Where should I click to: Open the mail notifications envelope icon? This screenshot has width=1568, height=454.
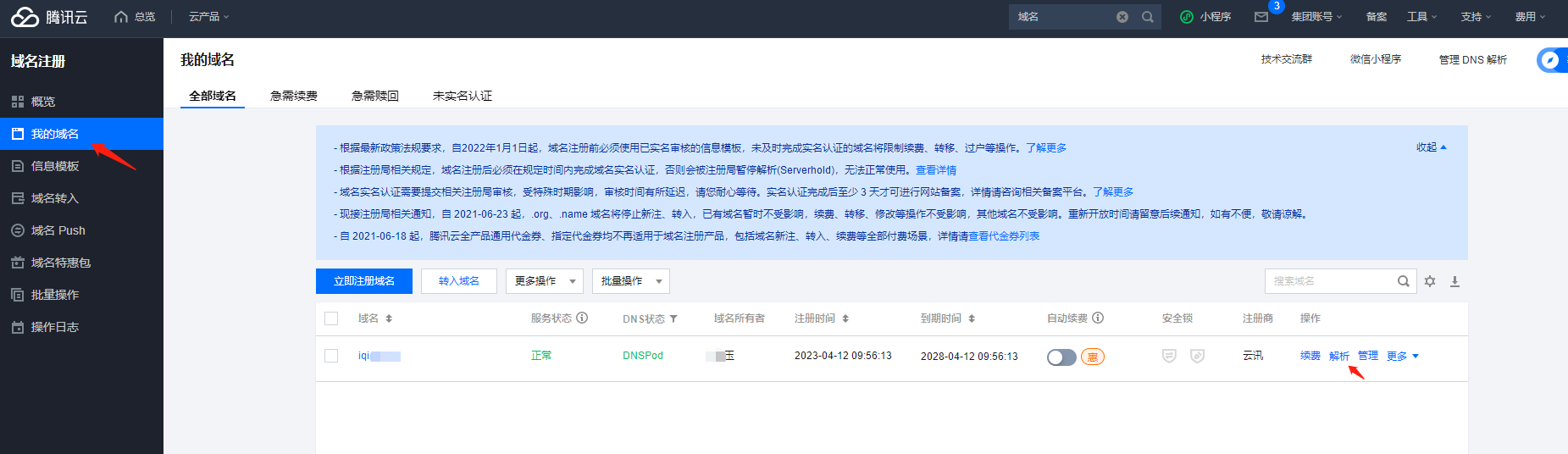tap(1260, 17)
